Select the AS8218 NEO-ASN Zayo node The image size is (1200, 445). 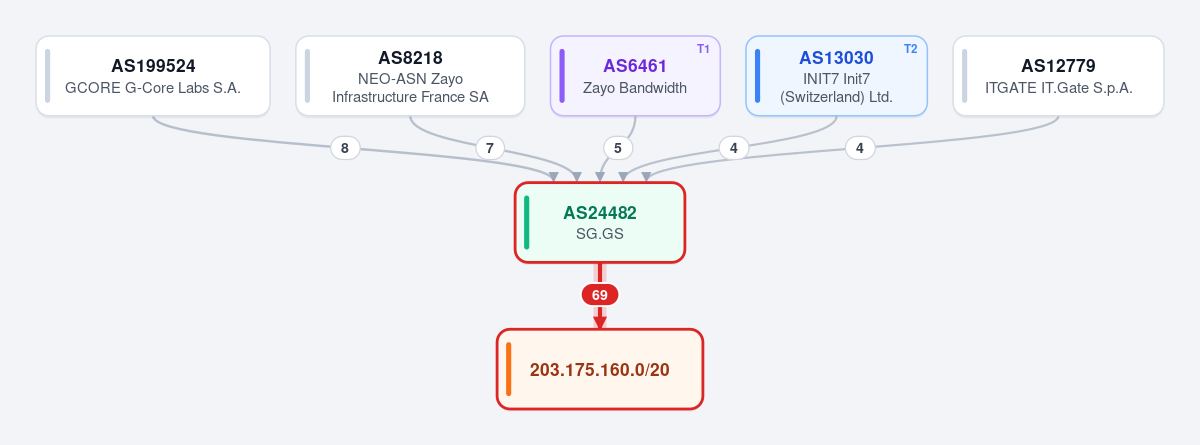(410, 76)
